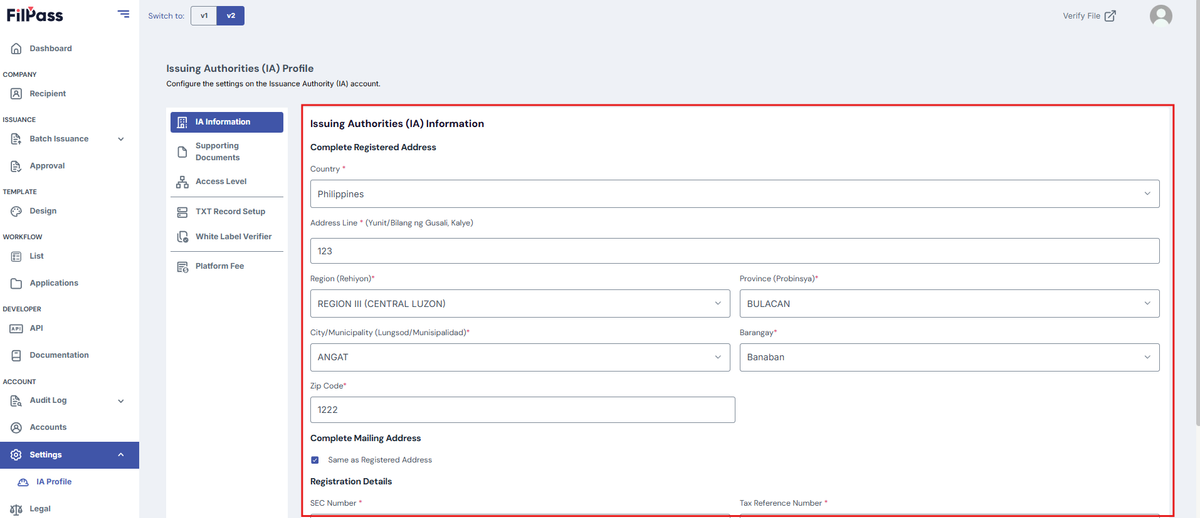Open the White Label Verifier icon
This screenshot has width=1200, height=518.
coord(182,237)
